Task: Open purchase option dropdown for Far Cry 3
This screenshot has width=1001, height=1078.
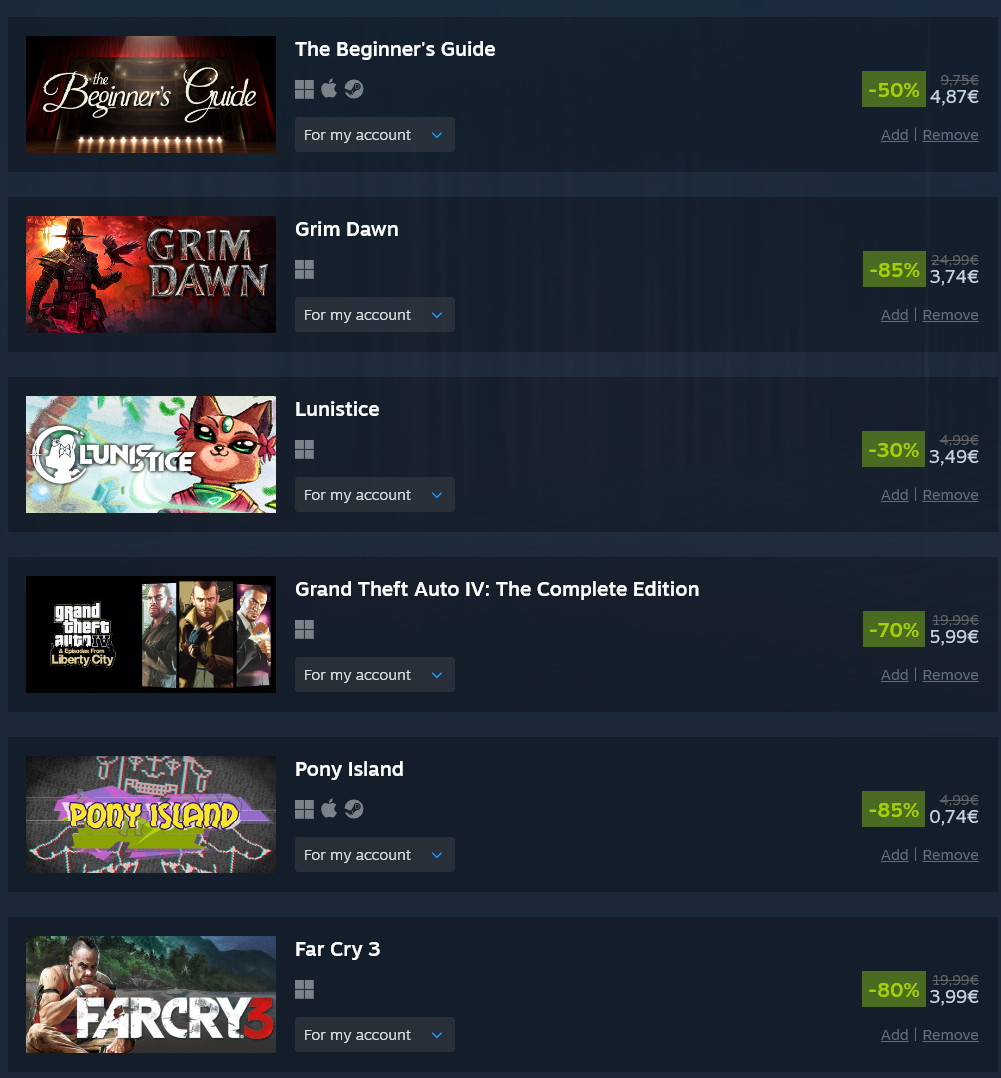Action: tap(375, 1035)
